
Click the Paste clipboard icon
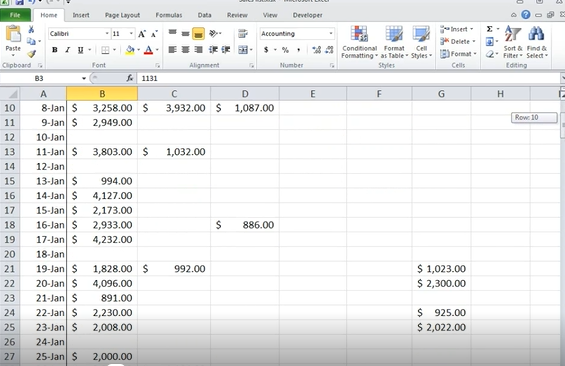[13, 35]
